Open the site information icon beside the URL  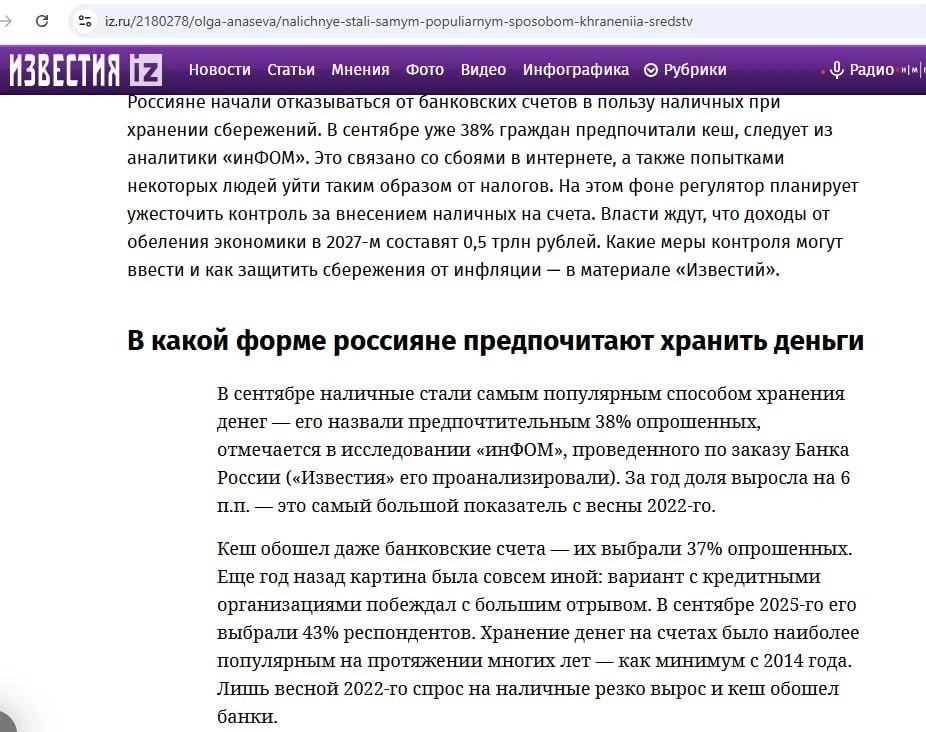point(85,21)
